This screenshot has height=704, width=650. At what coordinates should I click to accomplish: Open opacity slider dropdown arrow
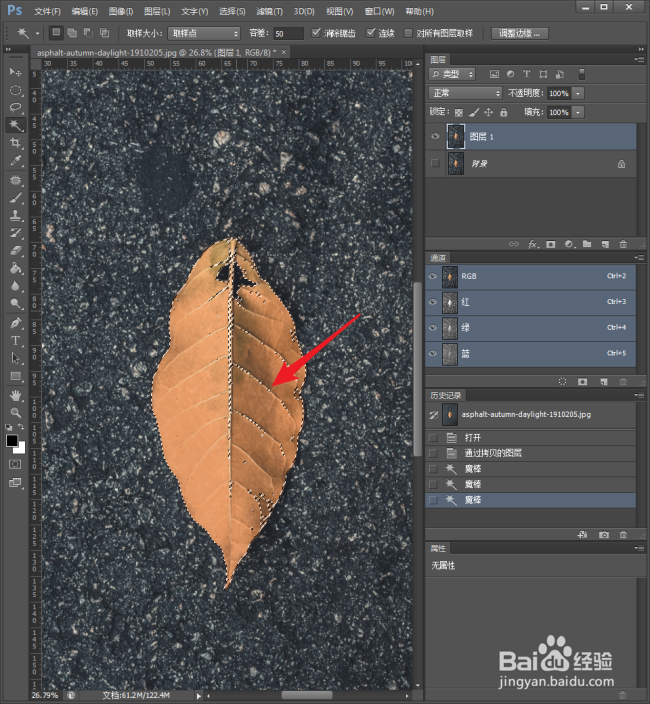578,93
